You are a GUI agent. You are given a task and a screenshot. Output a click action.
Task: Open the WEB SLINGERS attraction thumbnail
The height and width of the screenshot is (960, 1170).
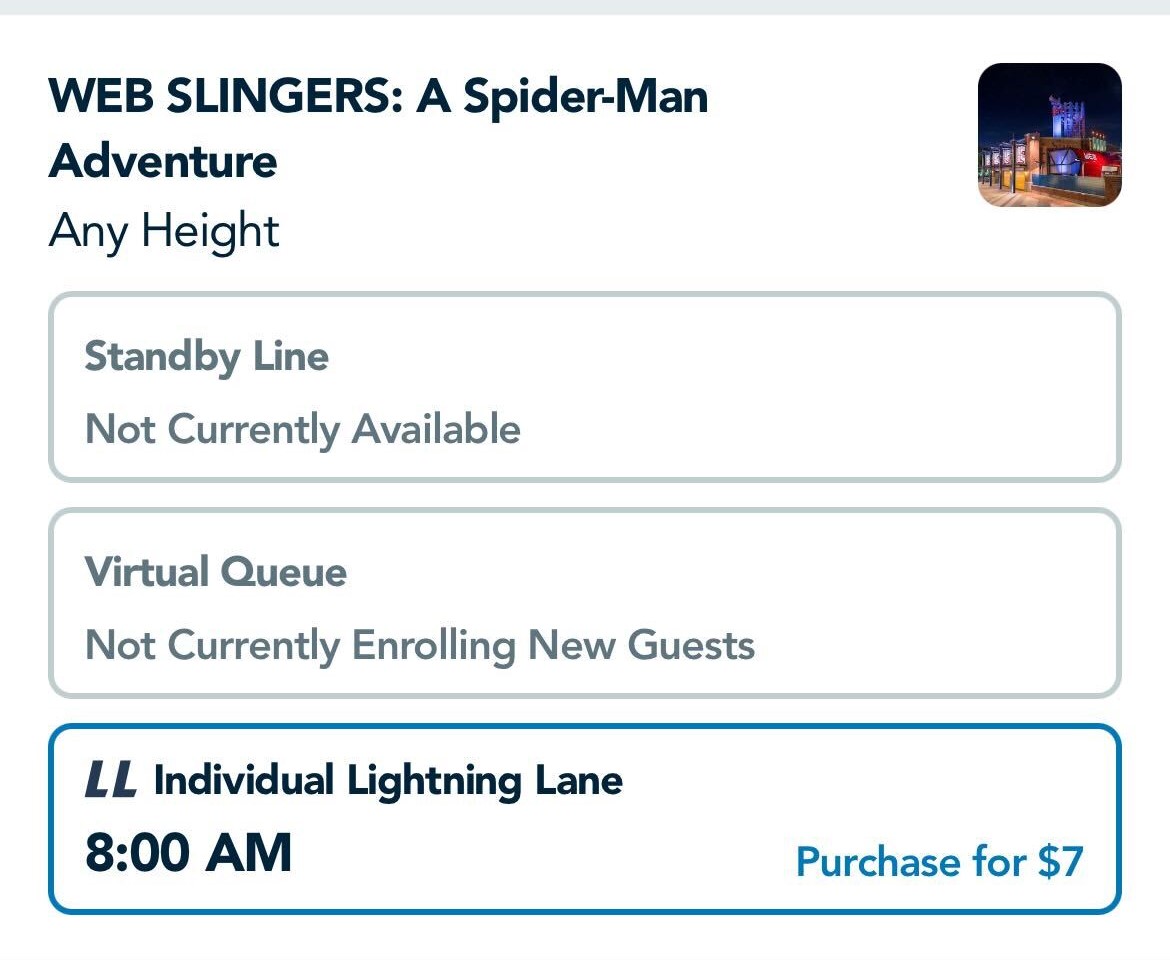click(x=1049, y=135)
